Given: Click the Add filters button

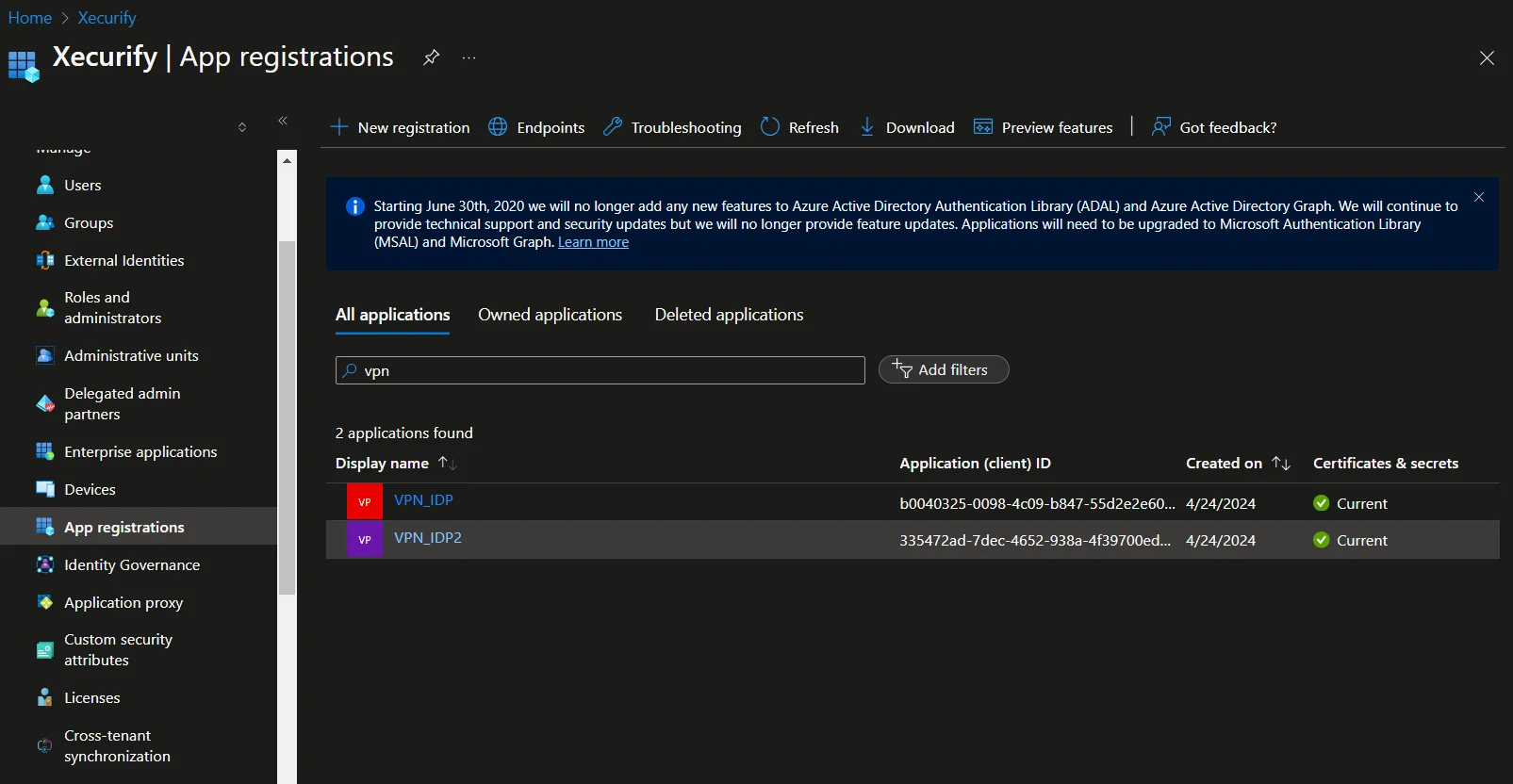Looking at the screenshot, I should (944, 369).
